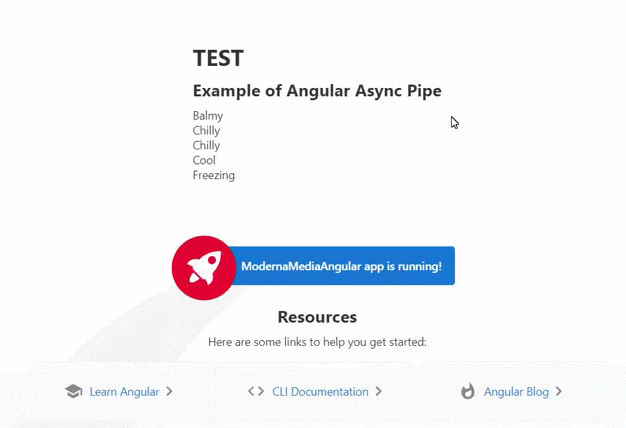
Task: Select the second Chilly list item
Action: point(206,146)
